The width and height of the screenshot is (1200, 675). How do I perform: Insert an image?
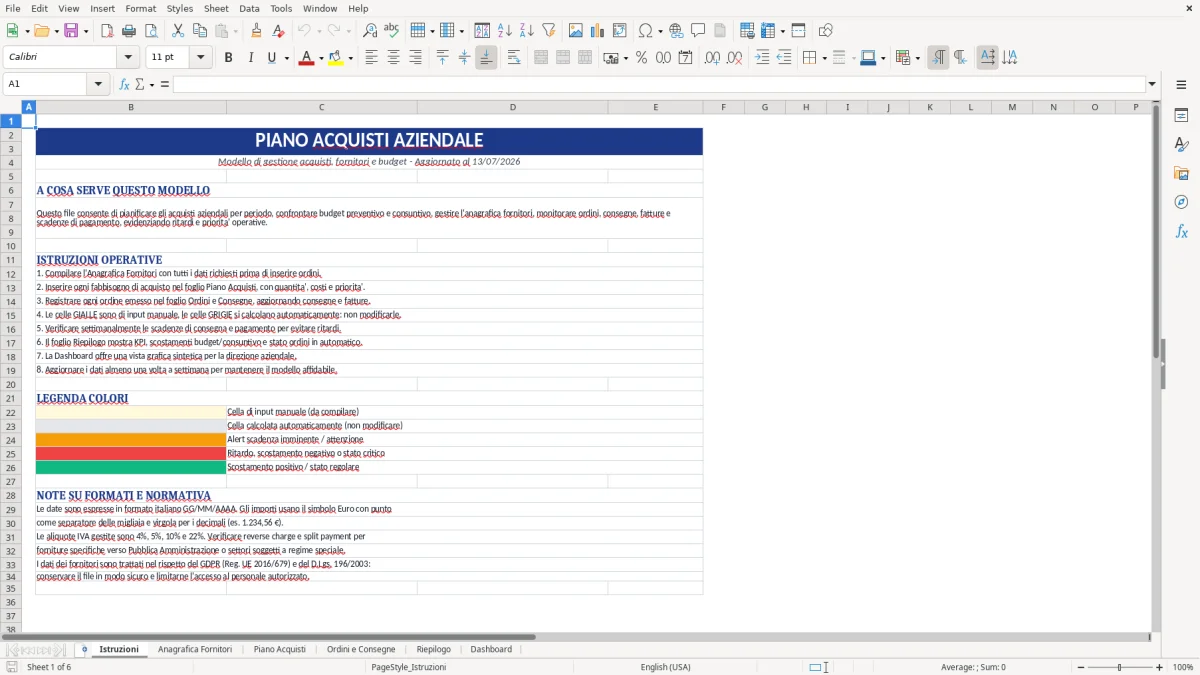click(x=576, y=31)
